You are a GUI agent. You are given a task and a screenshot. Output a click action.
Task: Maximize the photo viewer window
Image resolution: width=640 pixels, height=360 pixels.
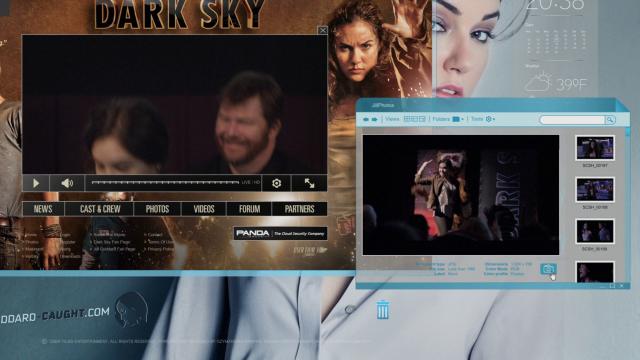(612, 286)
